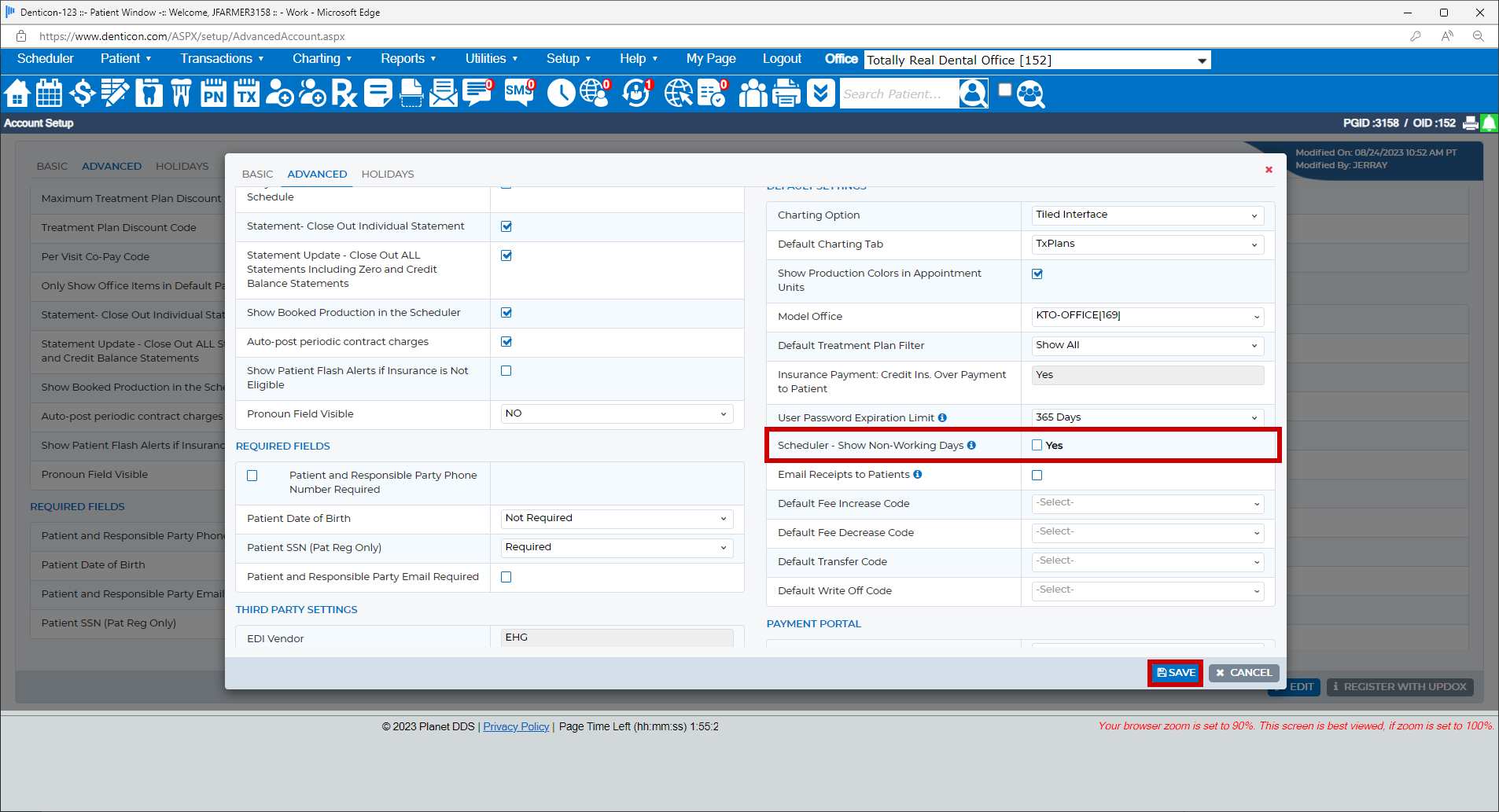Click REGISTER WITH UPDOX button
This screenshot has height=812, width=1499.
(1400, 687)
